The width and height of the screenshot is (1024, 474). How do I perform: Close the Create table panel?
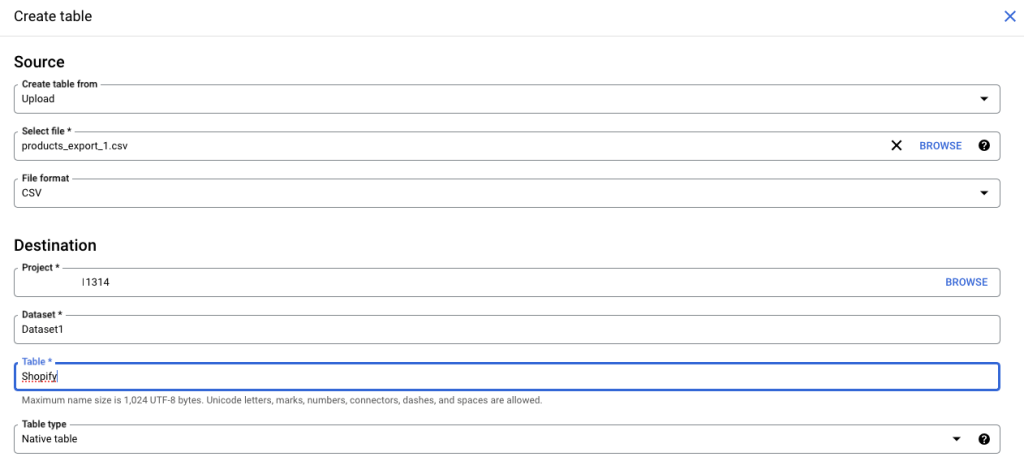pyautogui.click(x=1009, y=16)
